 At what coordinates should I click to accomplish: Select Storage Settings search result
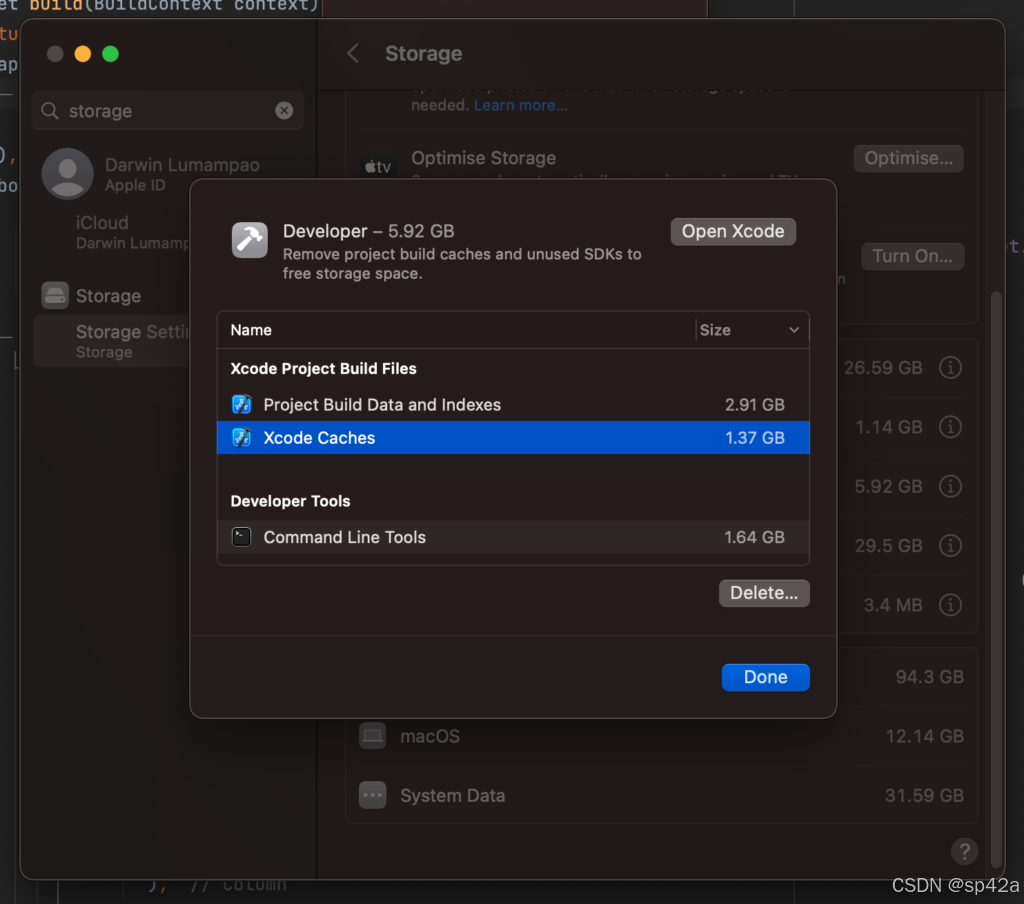click(x=111, y=341)
